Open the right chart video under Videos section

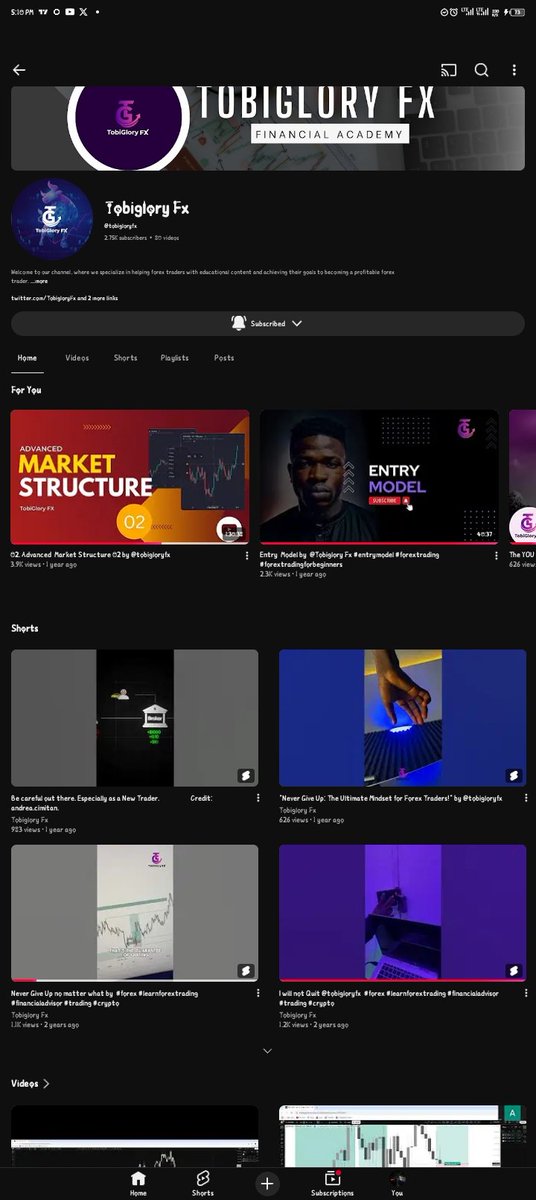[x=402, y=1135]
